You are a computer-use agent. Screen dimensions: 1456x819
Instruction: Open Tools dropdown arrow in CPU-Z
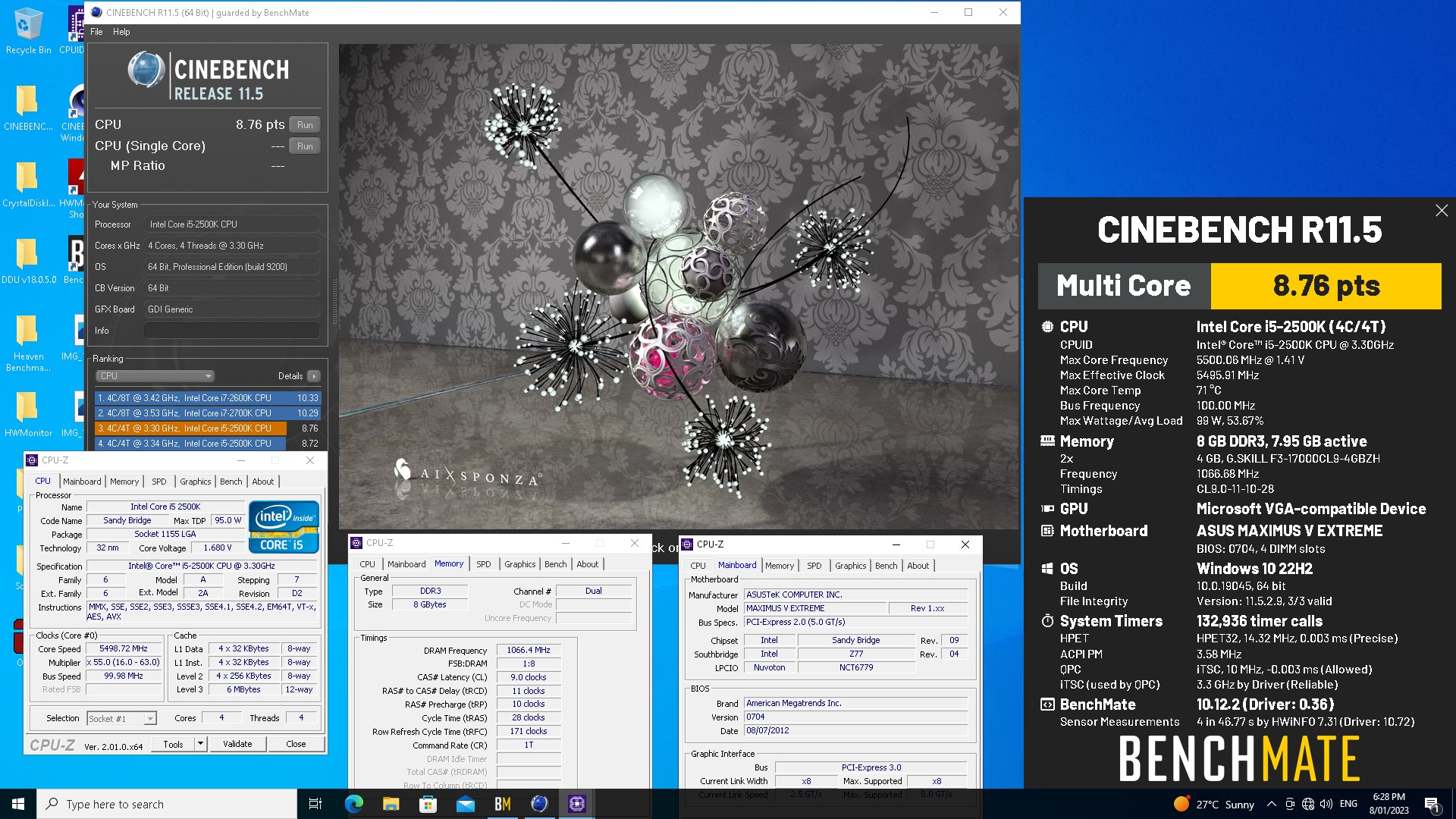point(200,744)
